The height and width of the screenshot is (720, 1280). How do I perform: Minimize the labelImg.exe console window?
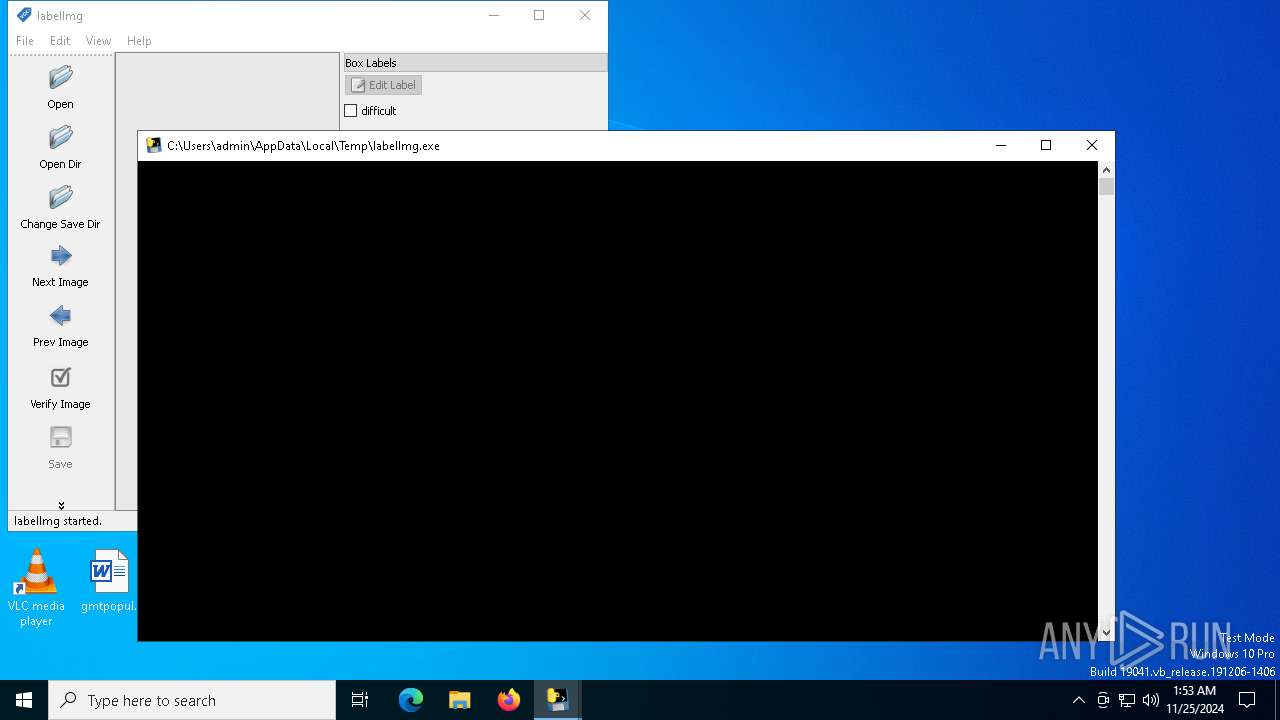(x=1000, y=145)
